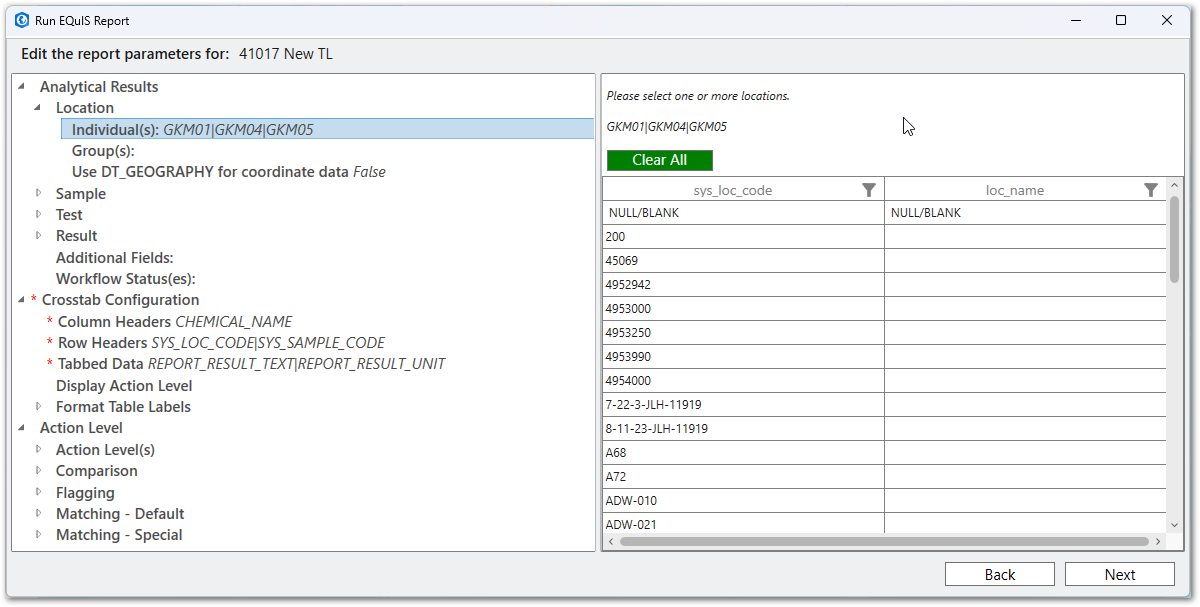Click the horizontal scrollbar of locations table

click(x=884, y=542)
